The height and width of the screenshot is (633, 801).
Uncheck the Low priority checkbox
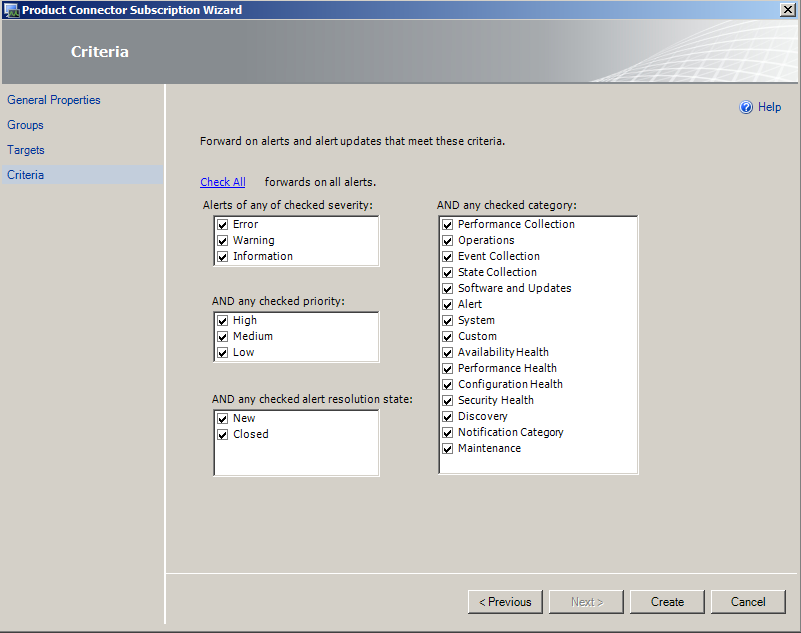[x=223, y=353]
